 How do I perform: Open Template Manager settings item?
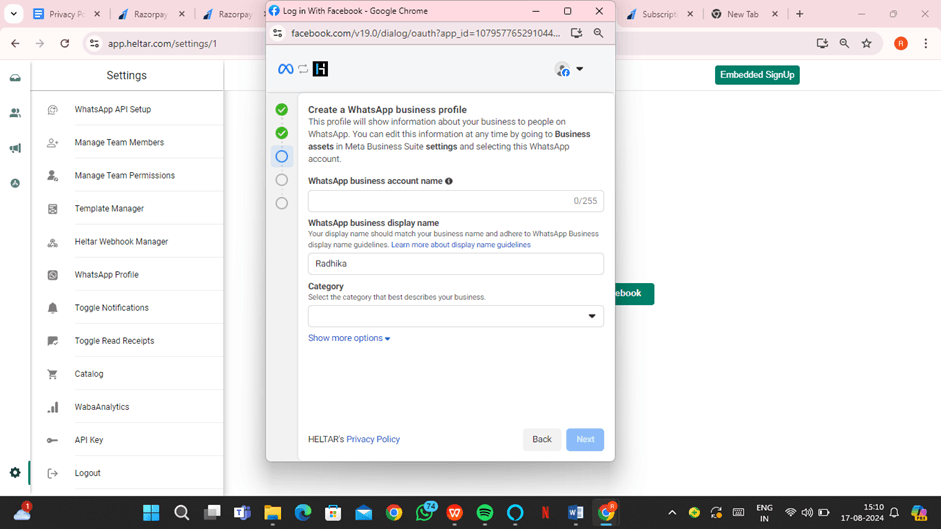[109, 209]
